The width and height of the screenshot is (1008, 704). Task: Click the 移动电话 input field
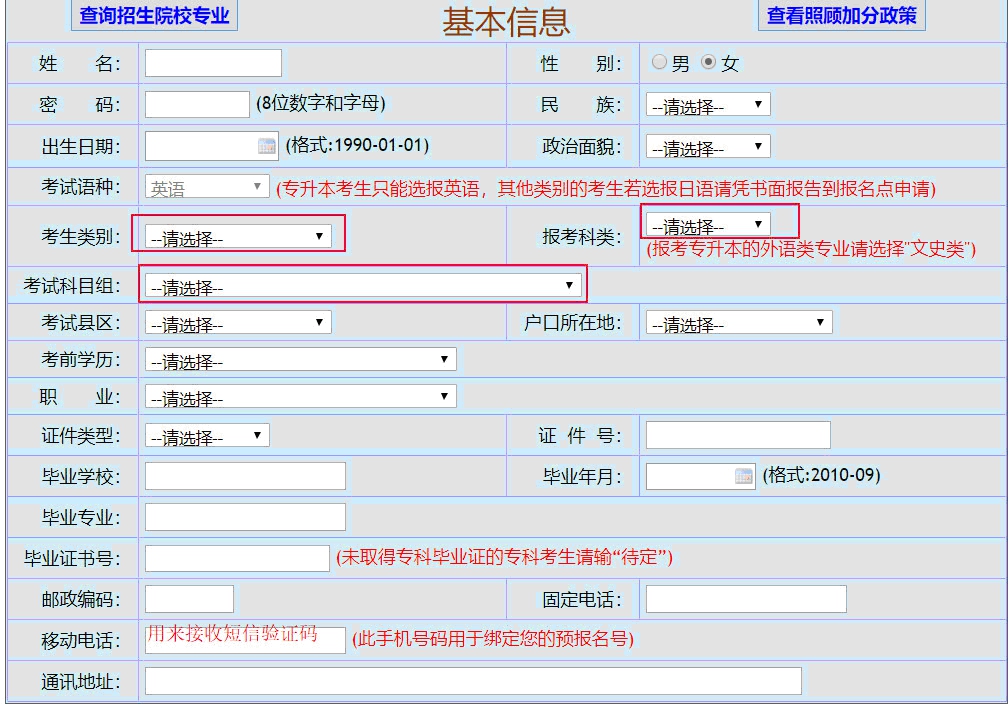click(x=245, y=640)
